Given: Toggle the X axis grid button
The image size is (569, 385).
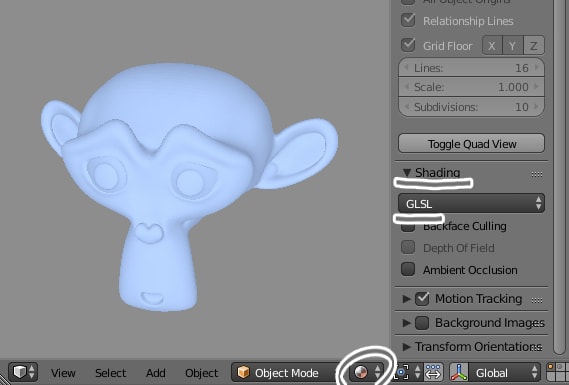Looking at the screenshot, I should [492, 46].
